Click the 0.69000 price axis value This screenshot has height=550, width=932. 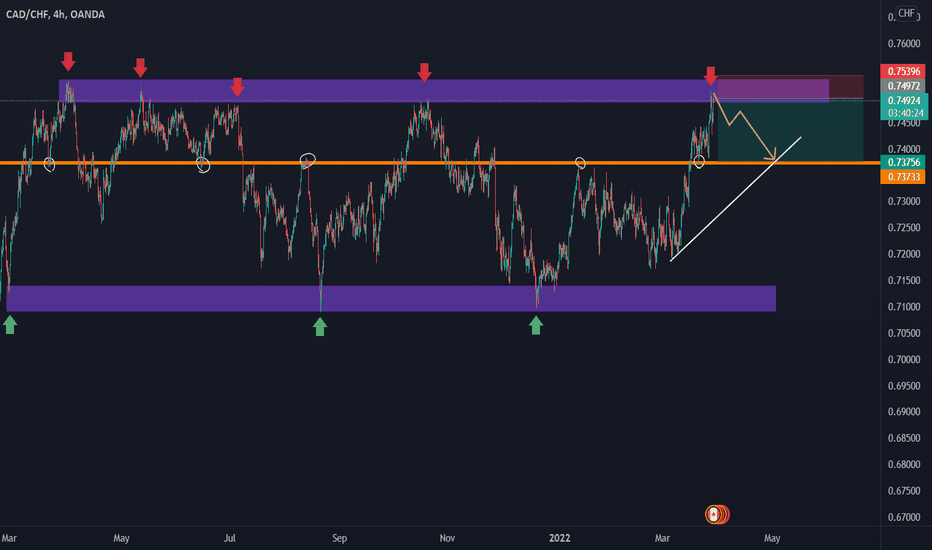tap(903, 411)
